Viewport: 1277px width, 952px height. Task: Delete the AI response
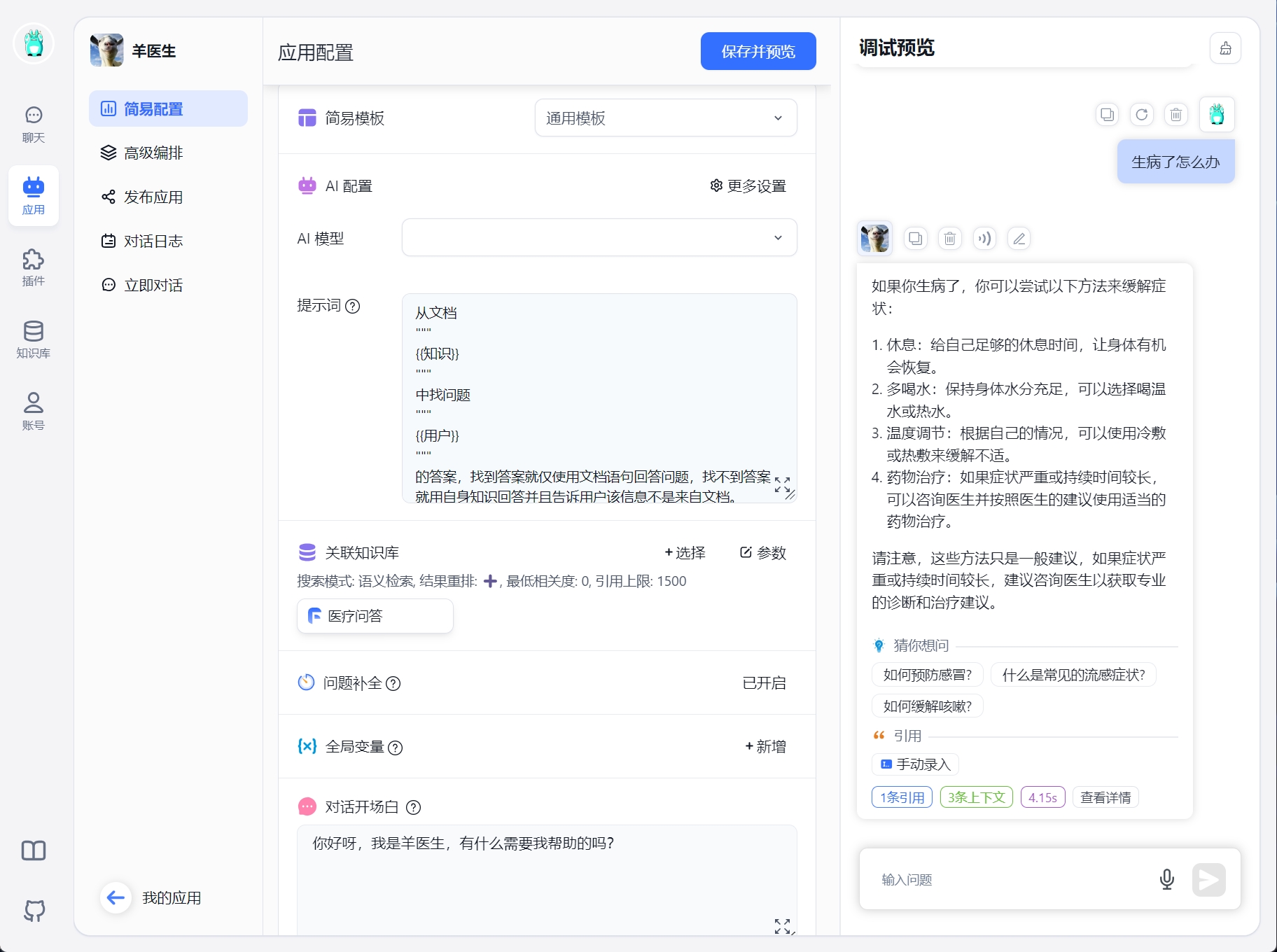(949, 239)
